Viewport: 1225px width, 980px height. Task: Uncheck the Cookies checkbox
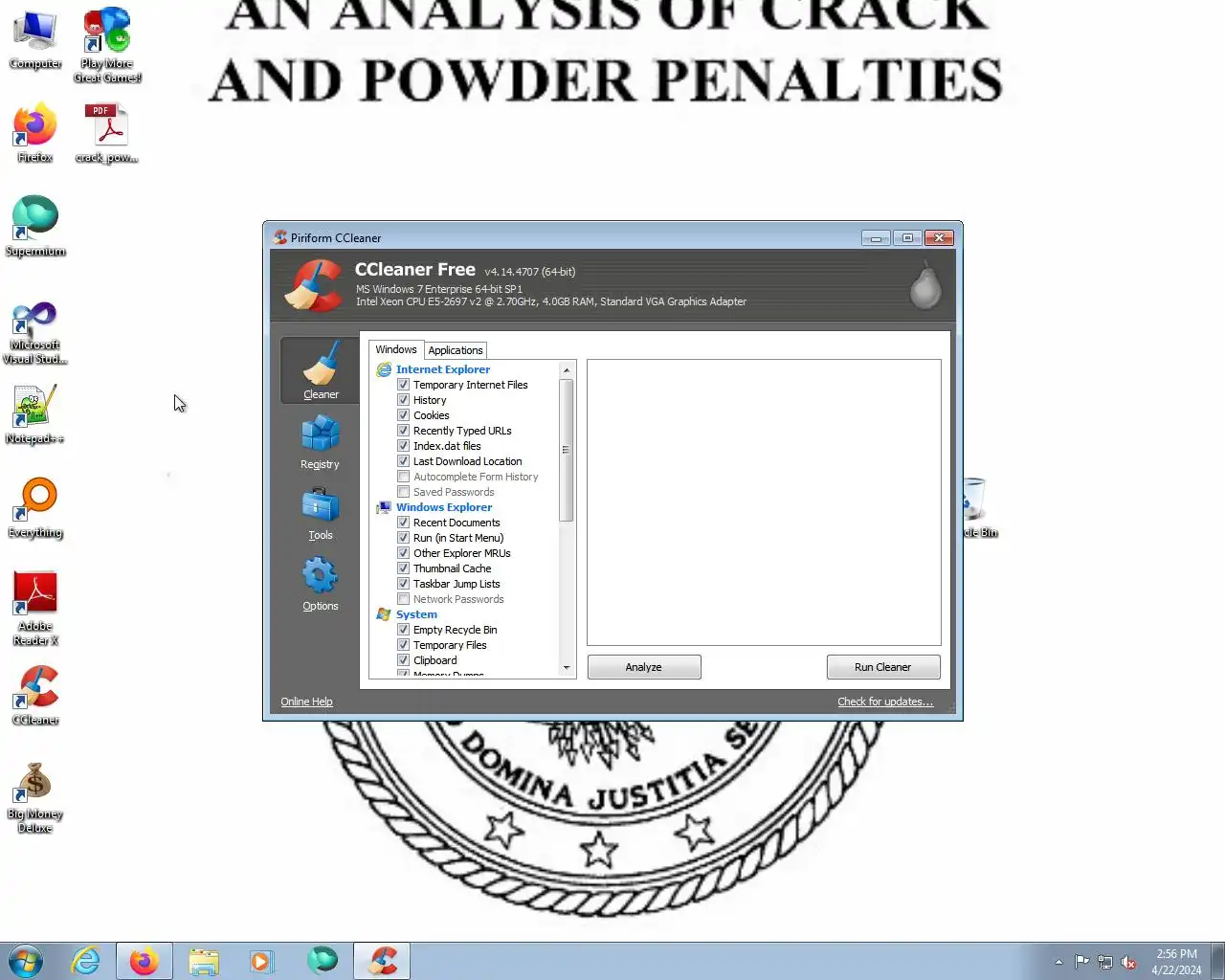click(x=404, y=415)
